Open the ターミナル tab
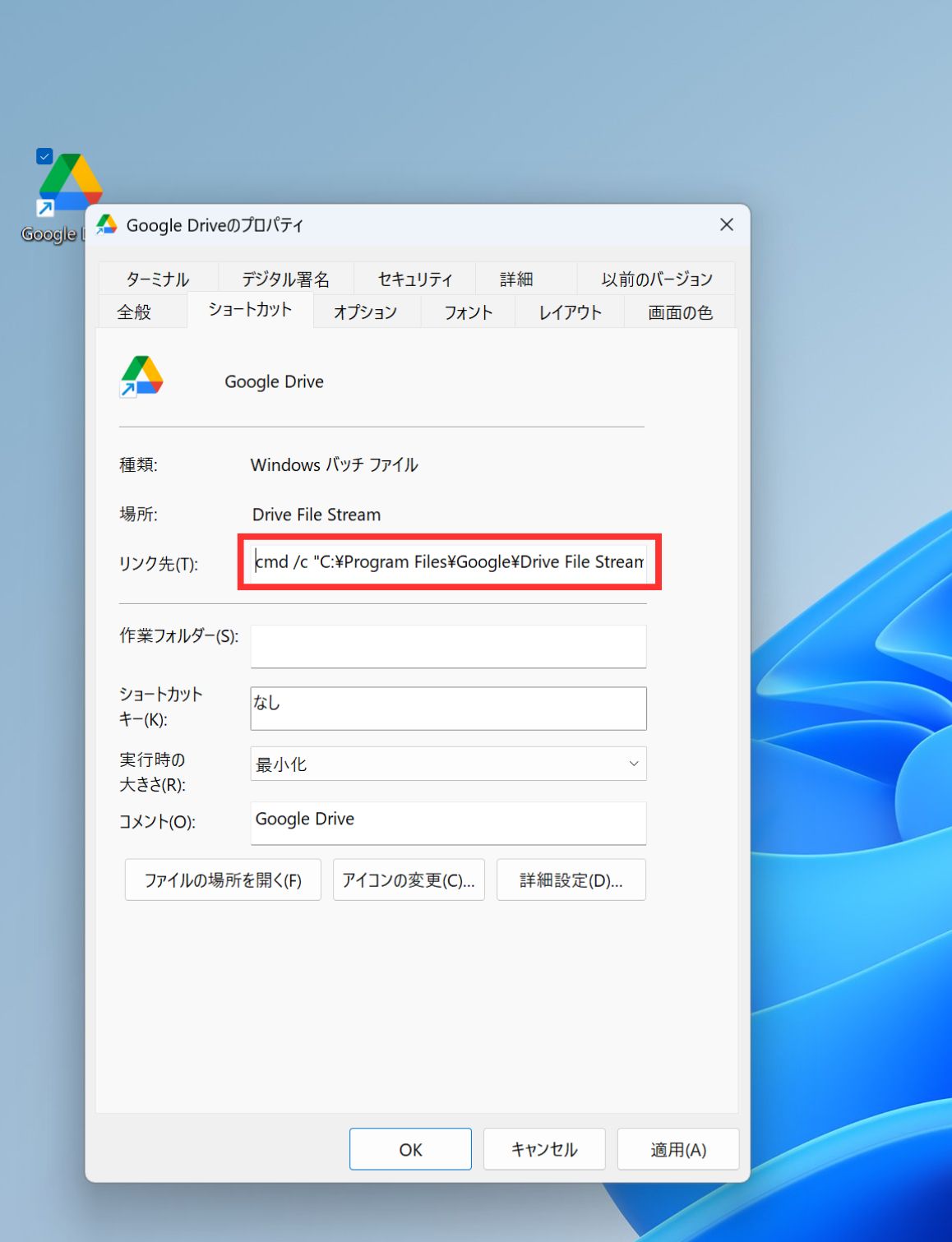The height and width of the screenshot is (1242, 952). [x=156, y=279]
